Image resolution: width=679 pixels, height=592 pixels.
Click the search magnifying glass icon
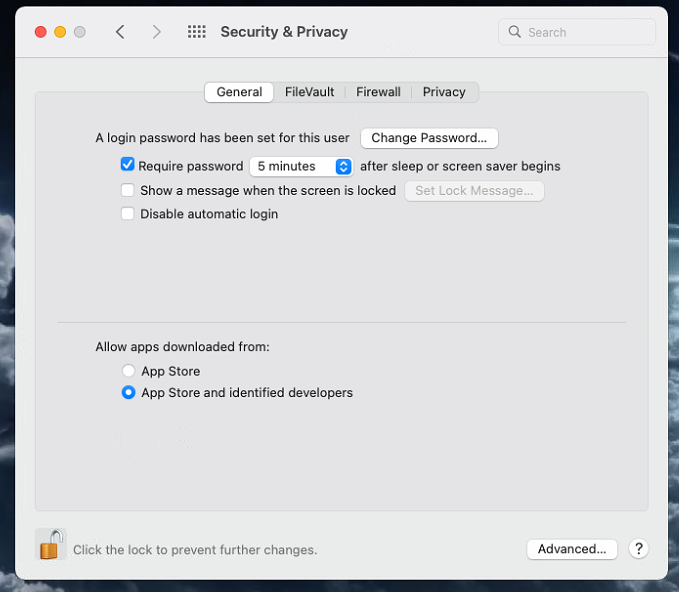pyautogui.click(x=514, y=32)
